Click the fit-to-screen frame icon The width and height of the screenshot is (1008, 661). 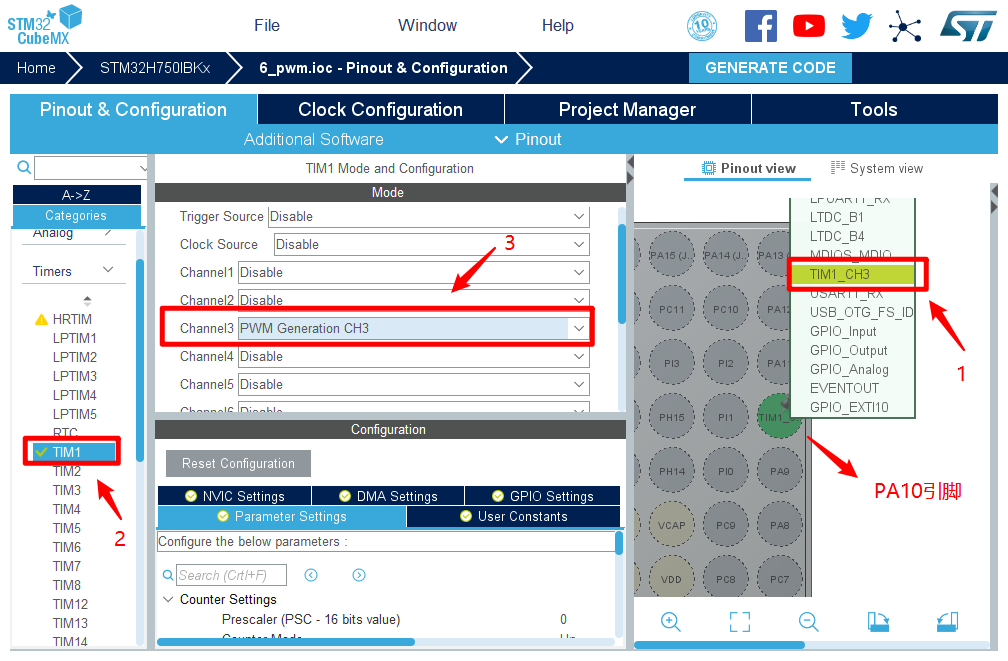[x=740, y=621]
